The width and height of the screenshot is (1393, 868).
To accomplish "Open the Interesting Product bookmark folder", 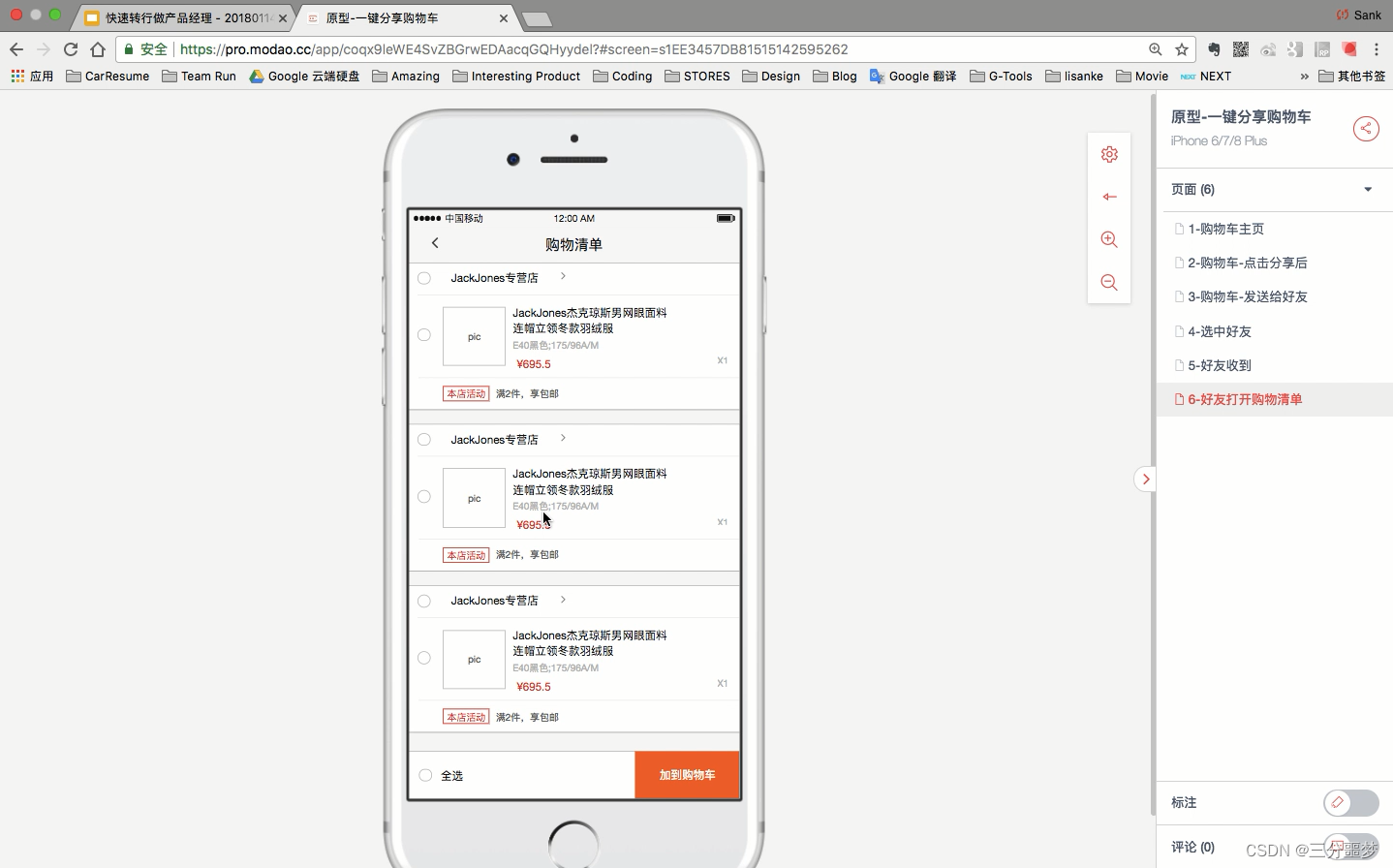I will [516, 76].
